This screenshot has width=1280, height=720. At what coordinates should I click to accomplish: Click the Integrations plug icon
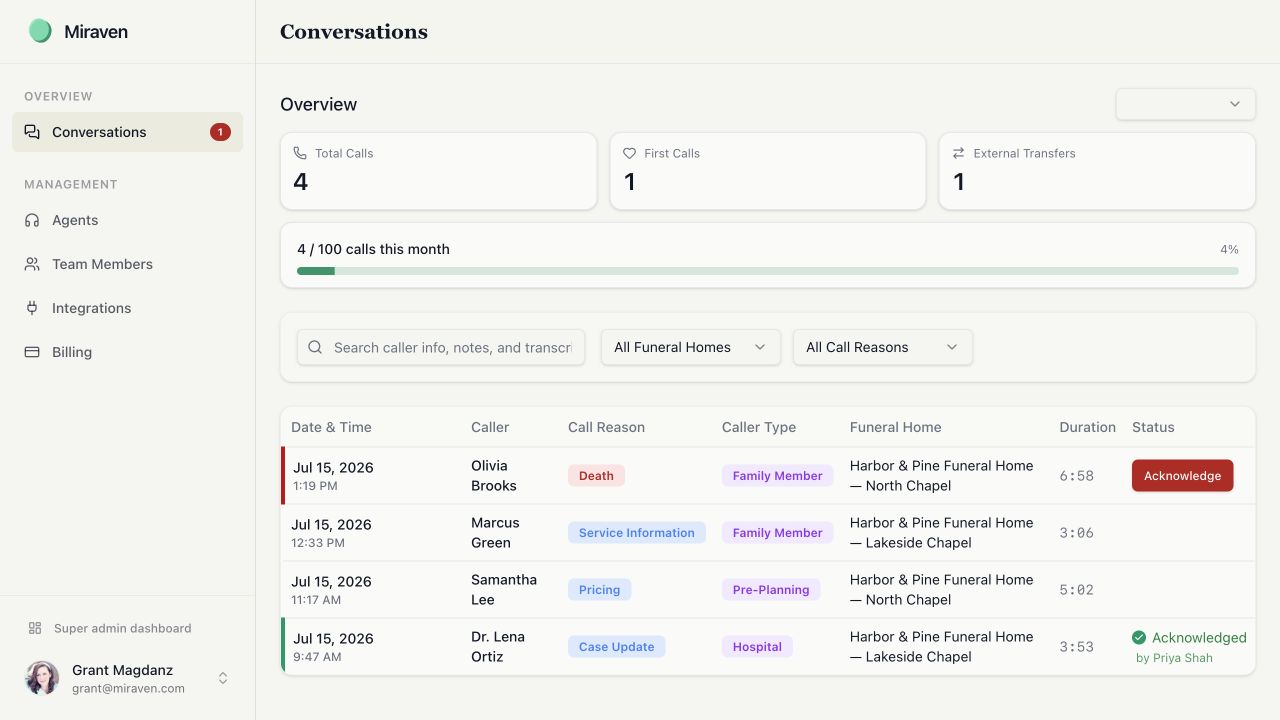tap(32, 308)
